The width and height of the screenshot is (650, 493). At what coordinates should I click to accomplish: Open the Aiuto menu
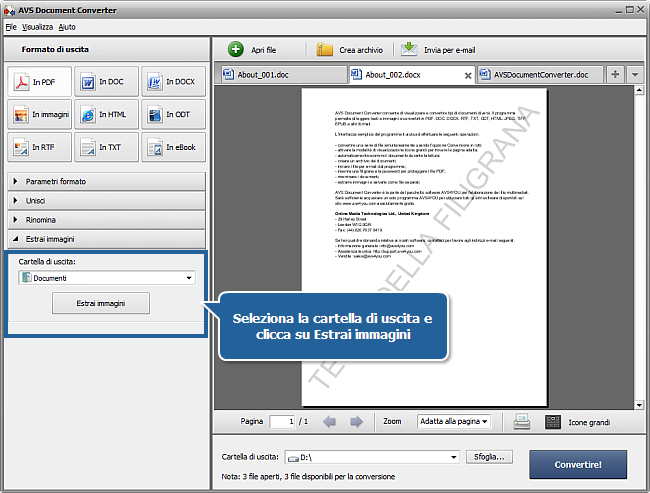[67, 27]
